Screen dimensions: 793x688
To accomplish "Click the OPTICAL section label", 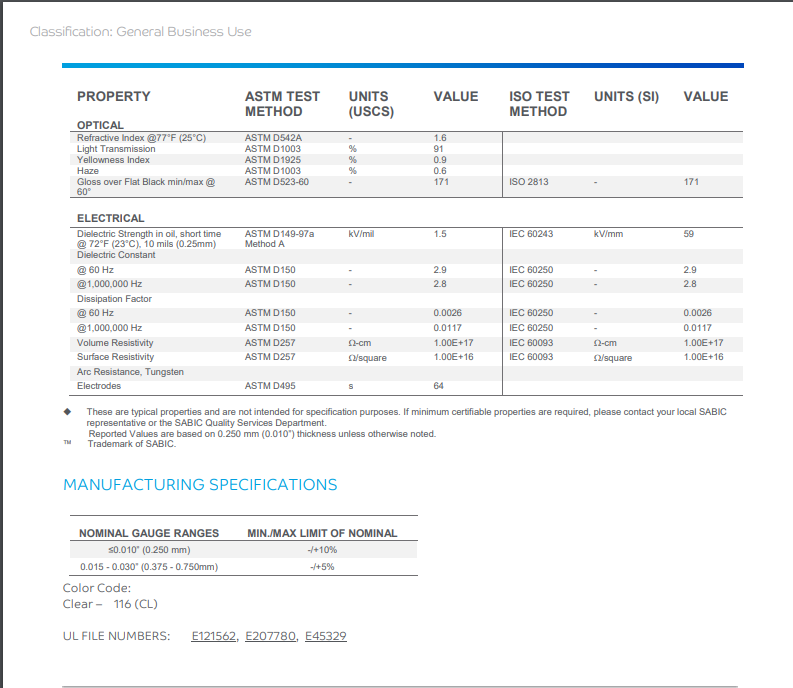I will pos(100,125).
